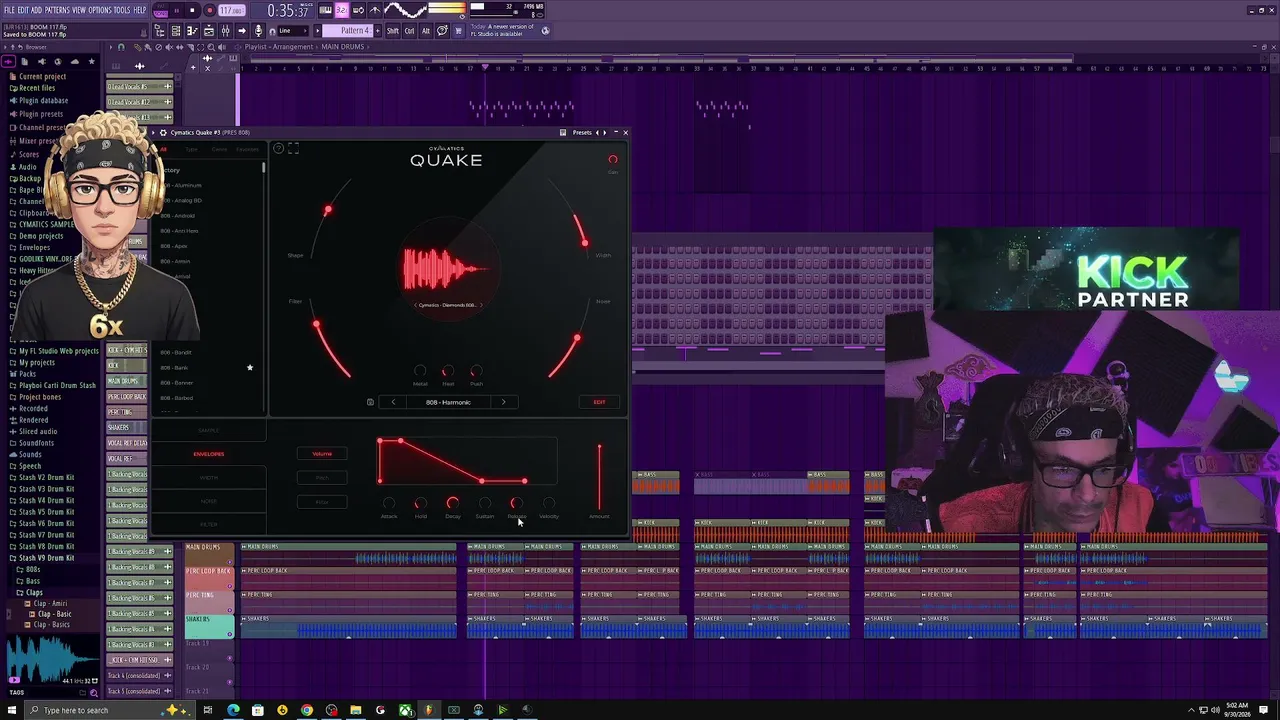The width and height of the screenshot is (1280, 720).
Task: Select the Volume envelope button
Action: point(322,454)
